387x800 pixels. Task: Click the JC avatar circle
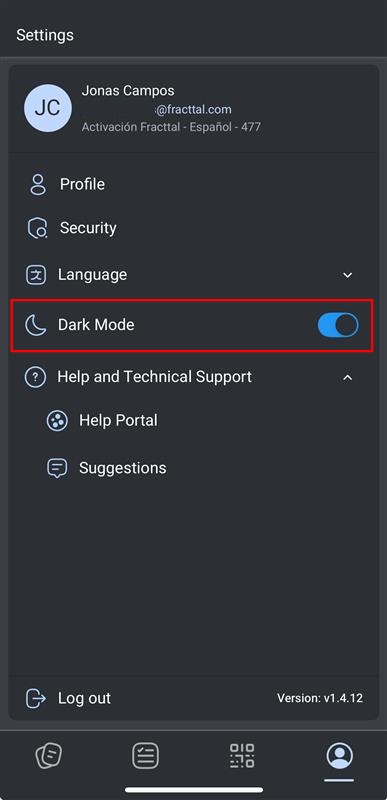48,108
